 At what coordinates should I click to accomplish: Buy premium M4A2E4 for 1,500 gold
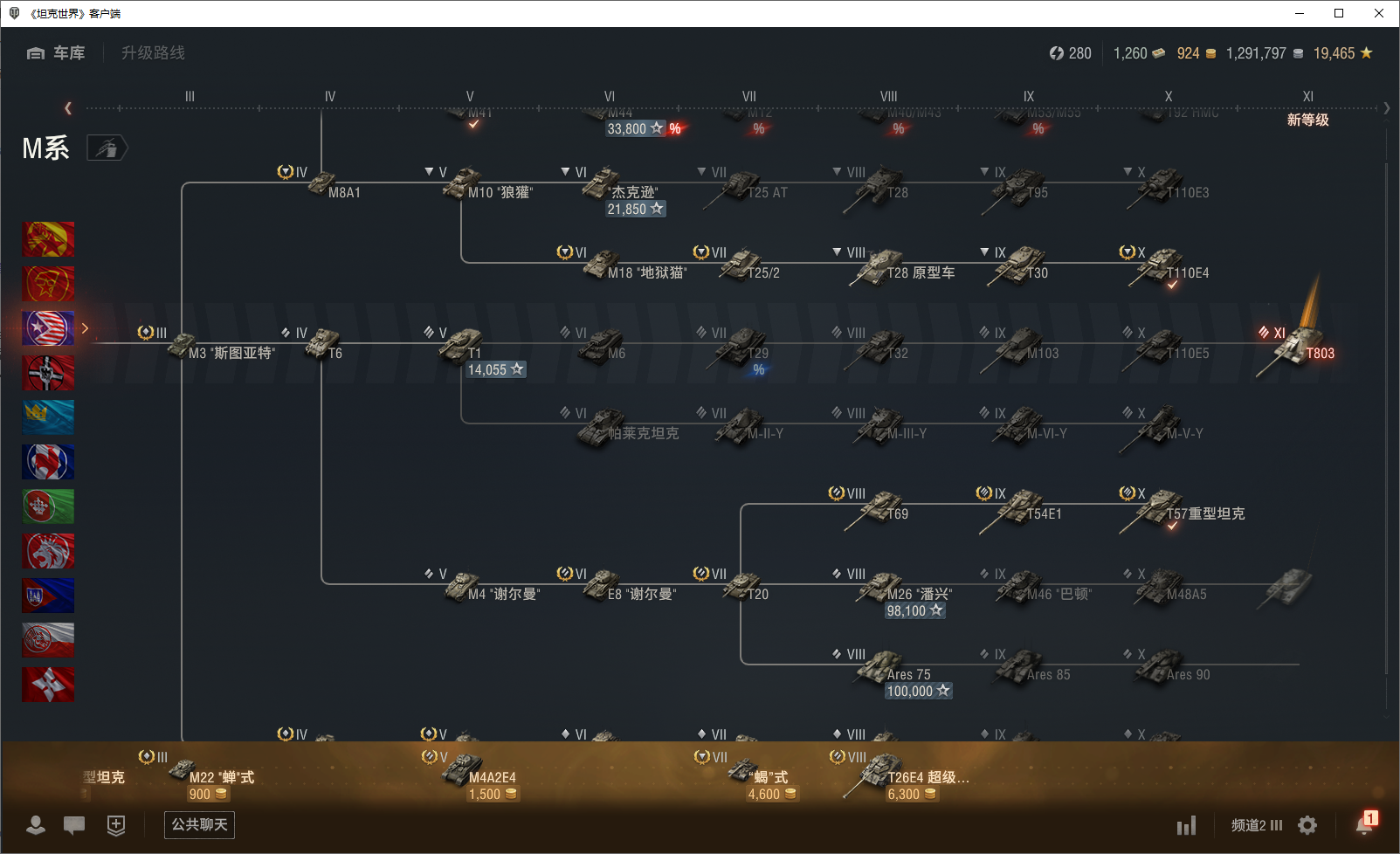pos(493,794)
